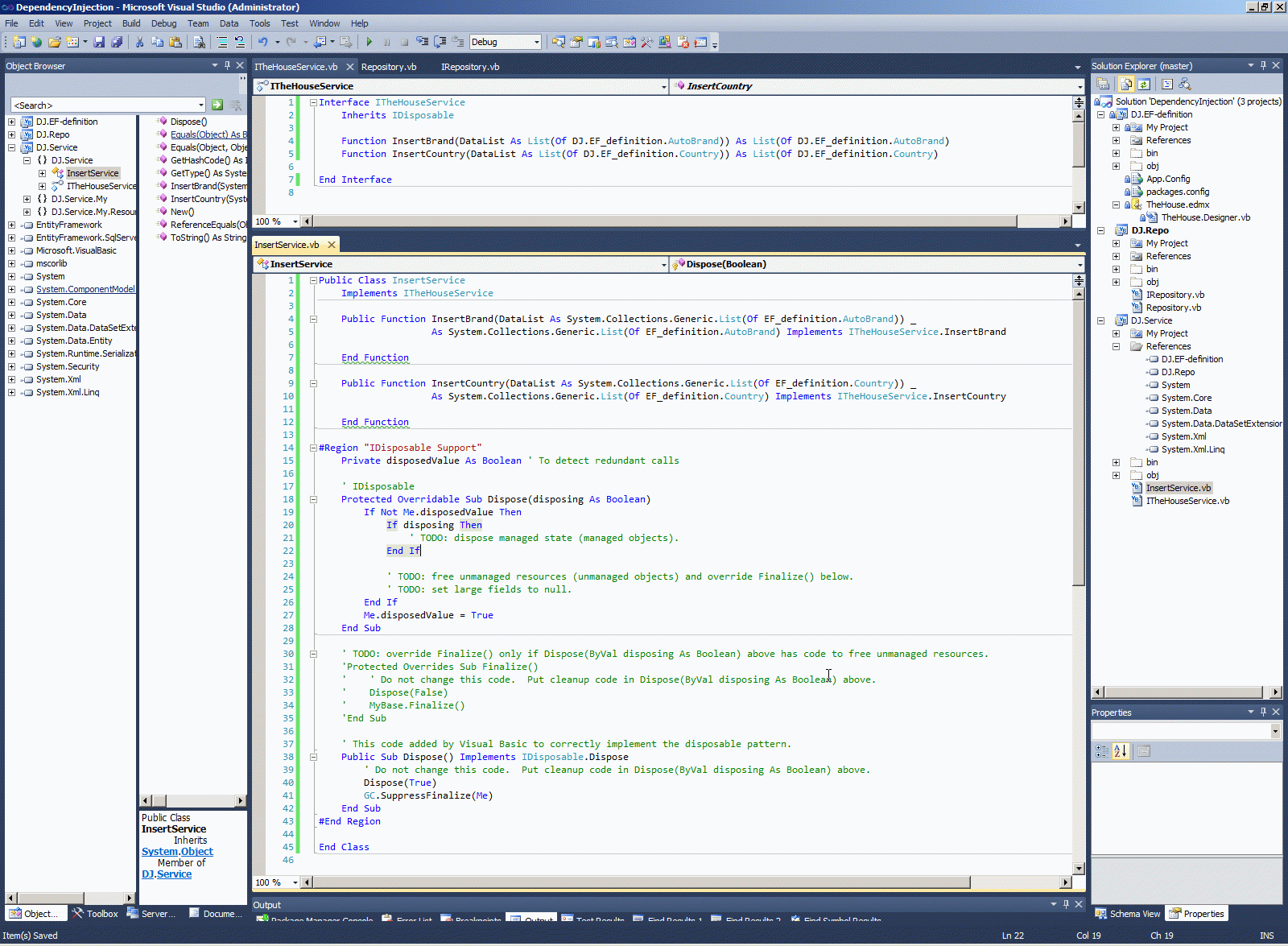Click the View Class Diagram icon
1288x946 pixels.
1184,84
